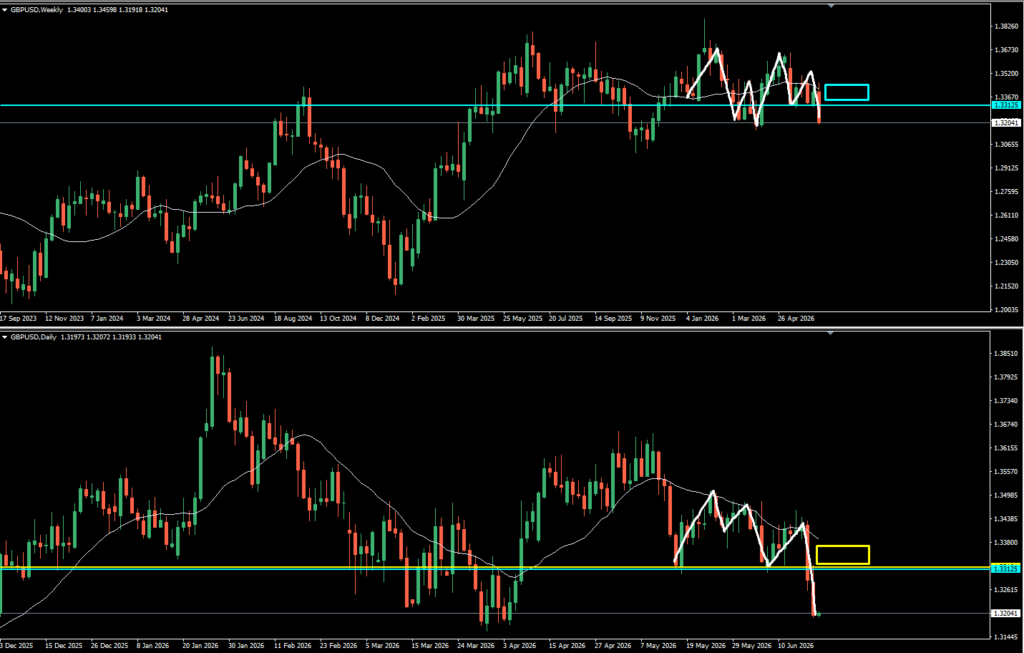The width and height of the screenshot is (1024, 653).
Task: Click the 1.36740 price scale value
Action: [x=1006, y=424]
